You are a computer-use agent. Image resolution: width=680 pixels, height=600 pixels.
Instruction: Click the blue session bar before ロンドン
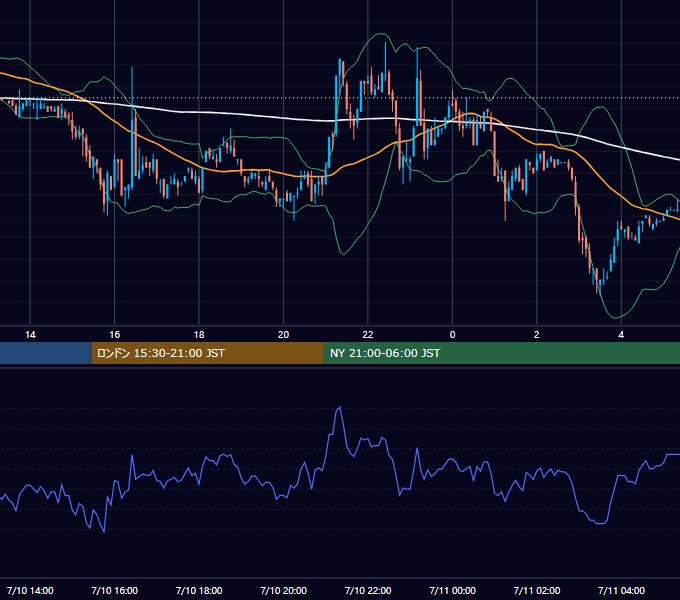[46, 353]
